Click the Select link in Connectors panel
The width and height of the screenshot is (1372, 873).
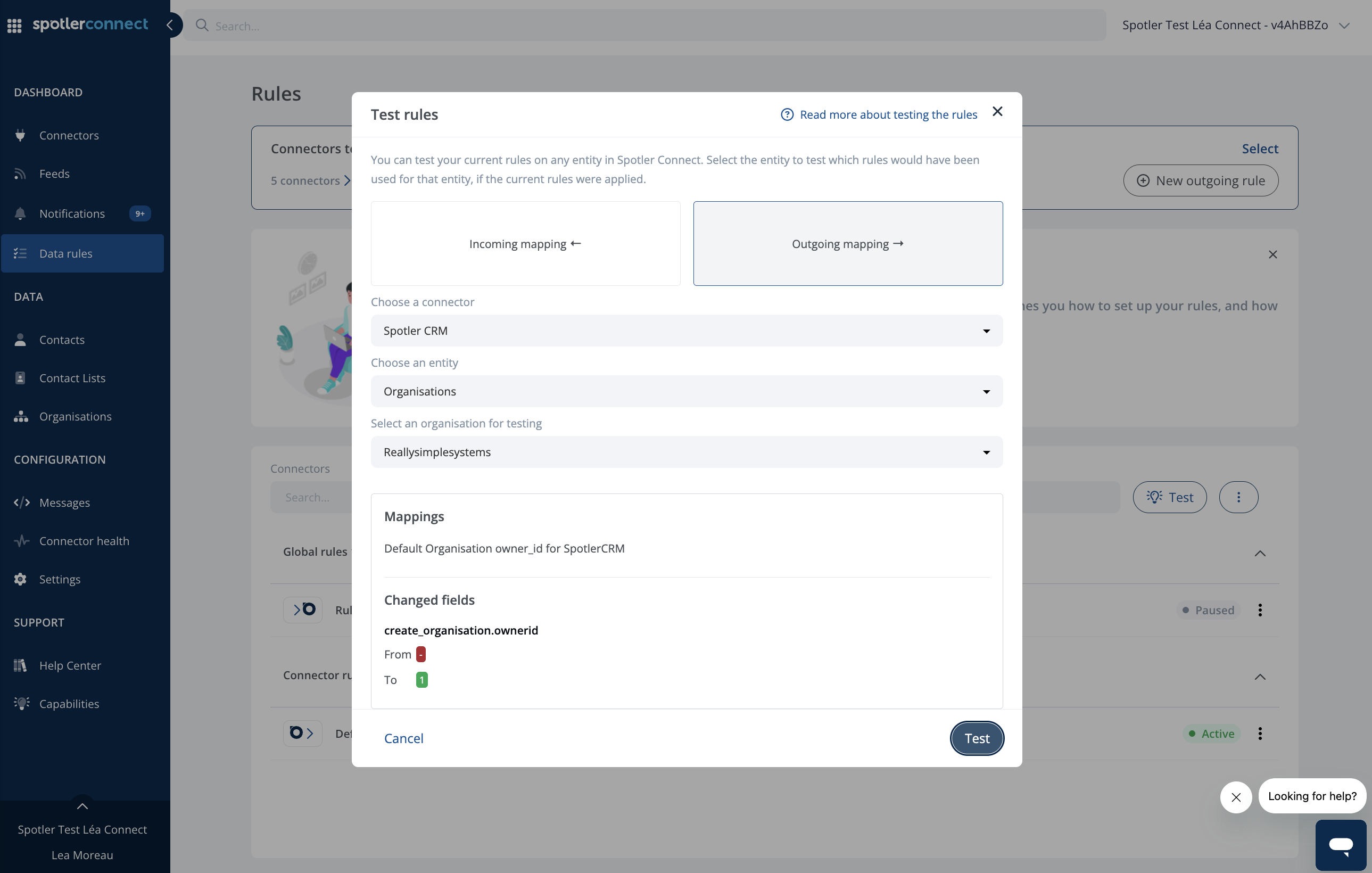pos(1260,149)
